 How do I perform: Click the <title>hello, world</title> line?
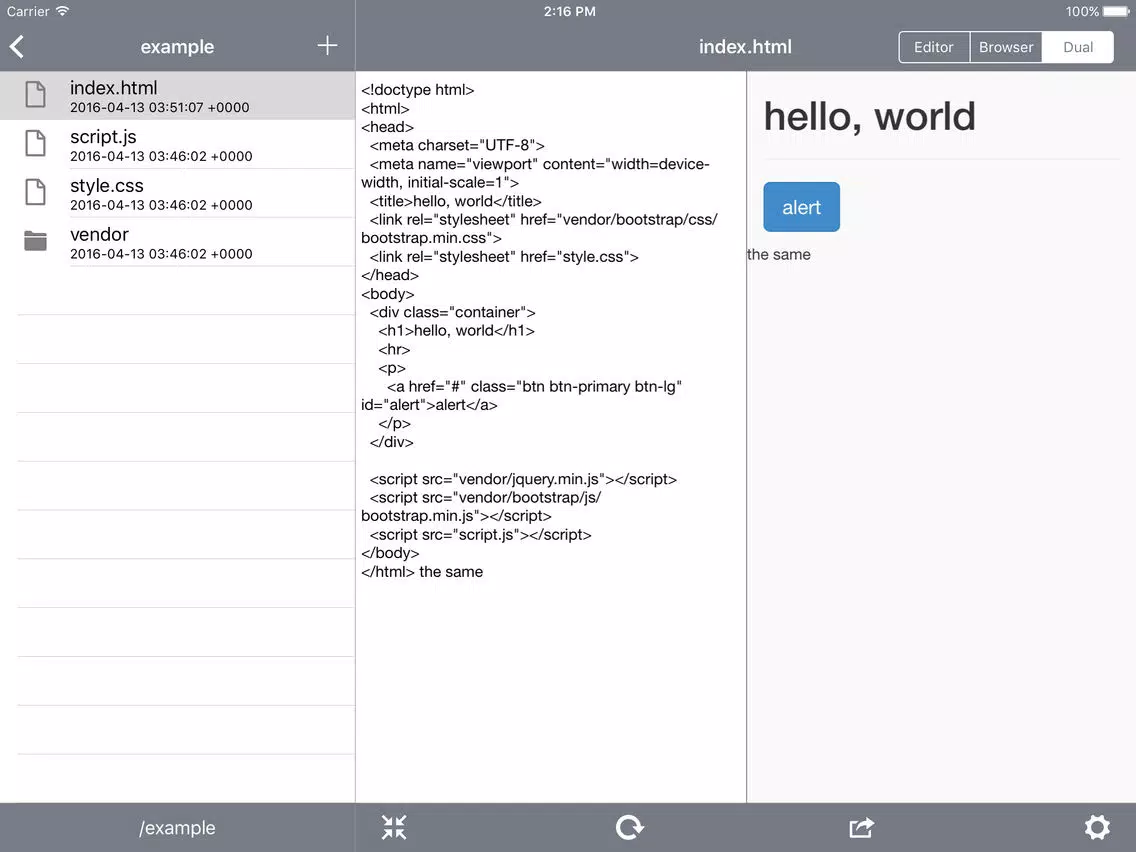(x=456, y=201)
